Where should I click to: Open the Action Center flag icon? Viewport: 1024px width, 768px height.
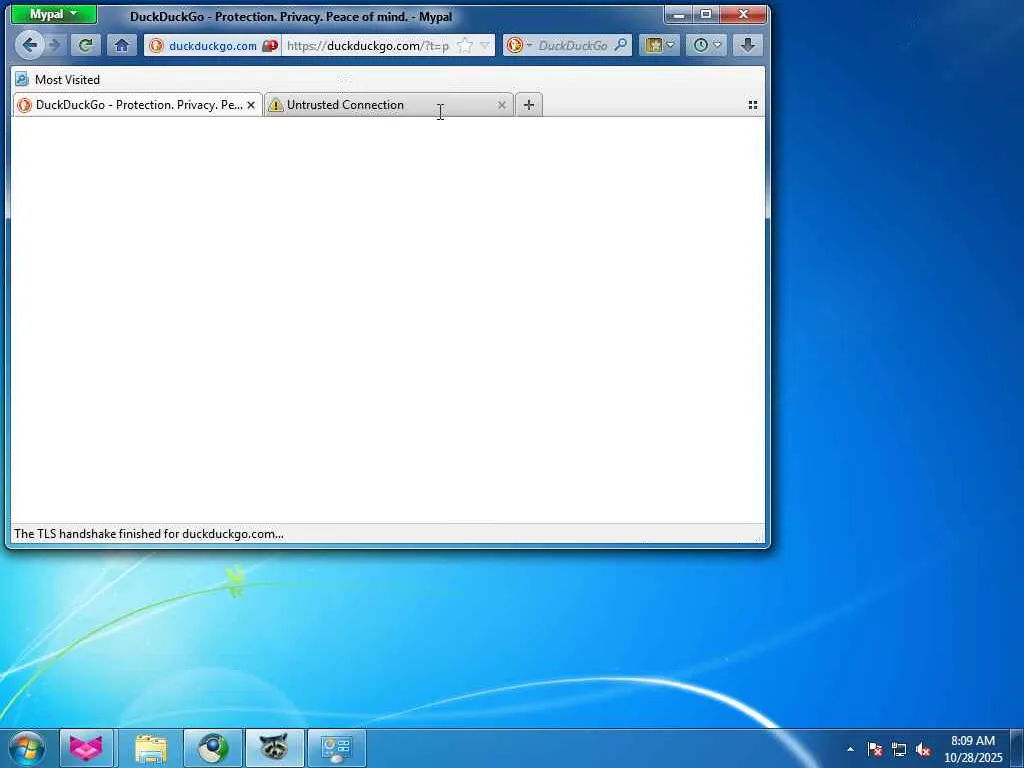point(875,749)
